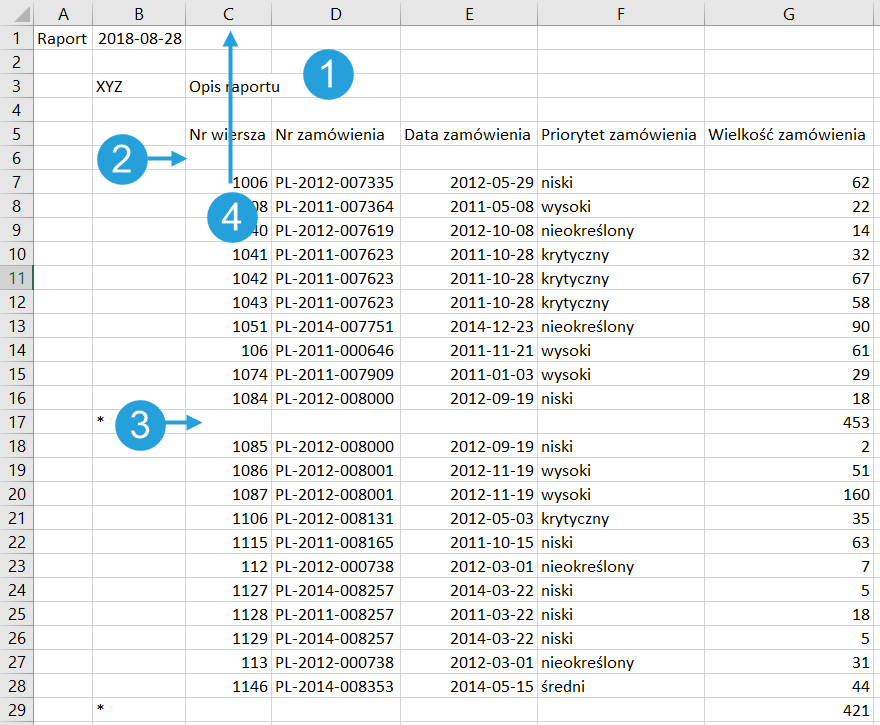Select row 17 header
This screenshot has height=725, width=880.
click(16, 423)
